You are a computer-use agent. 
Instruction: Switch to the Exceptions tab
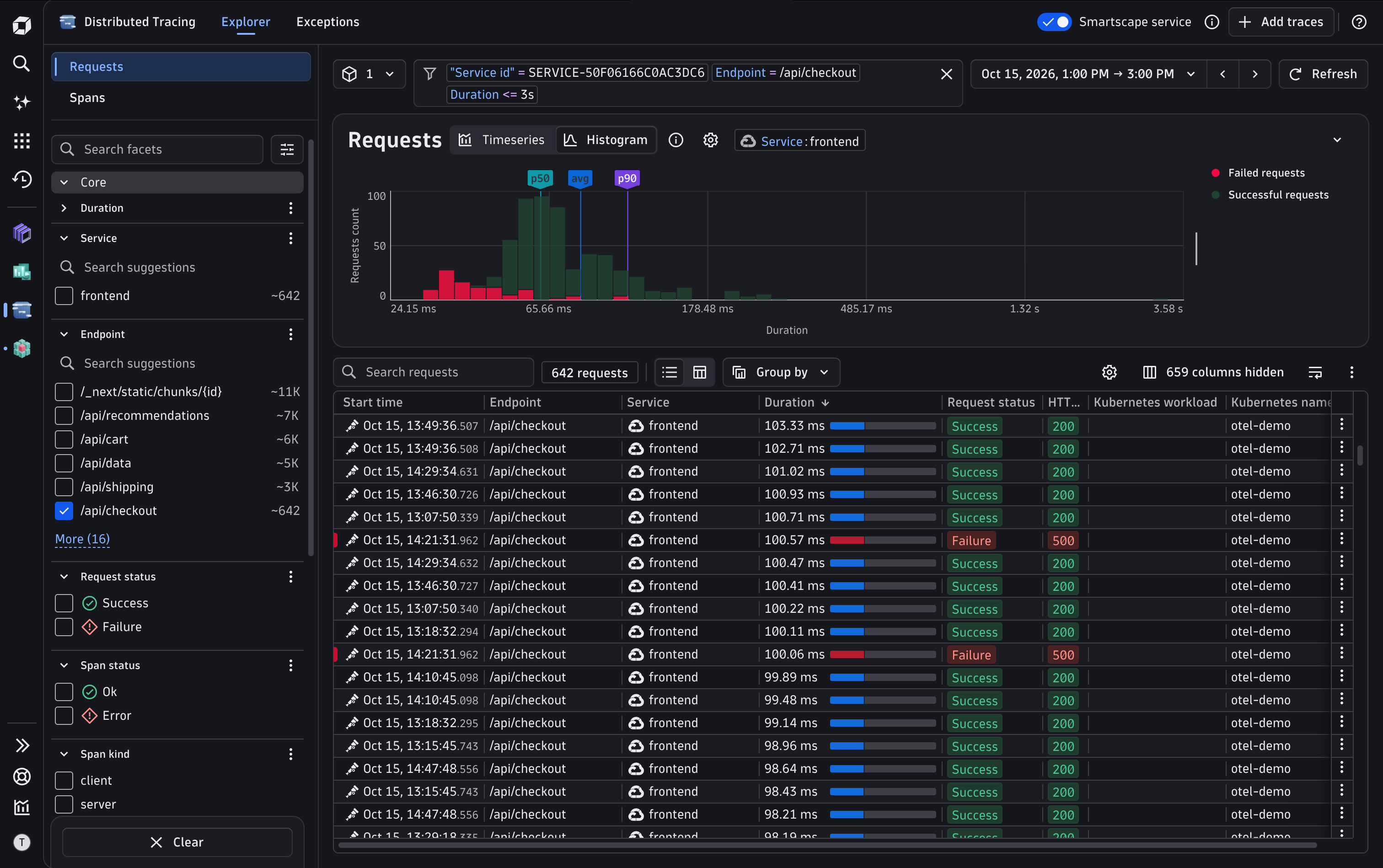pyautogui.click(x=327, y=22)
